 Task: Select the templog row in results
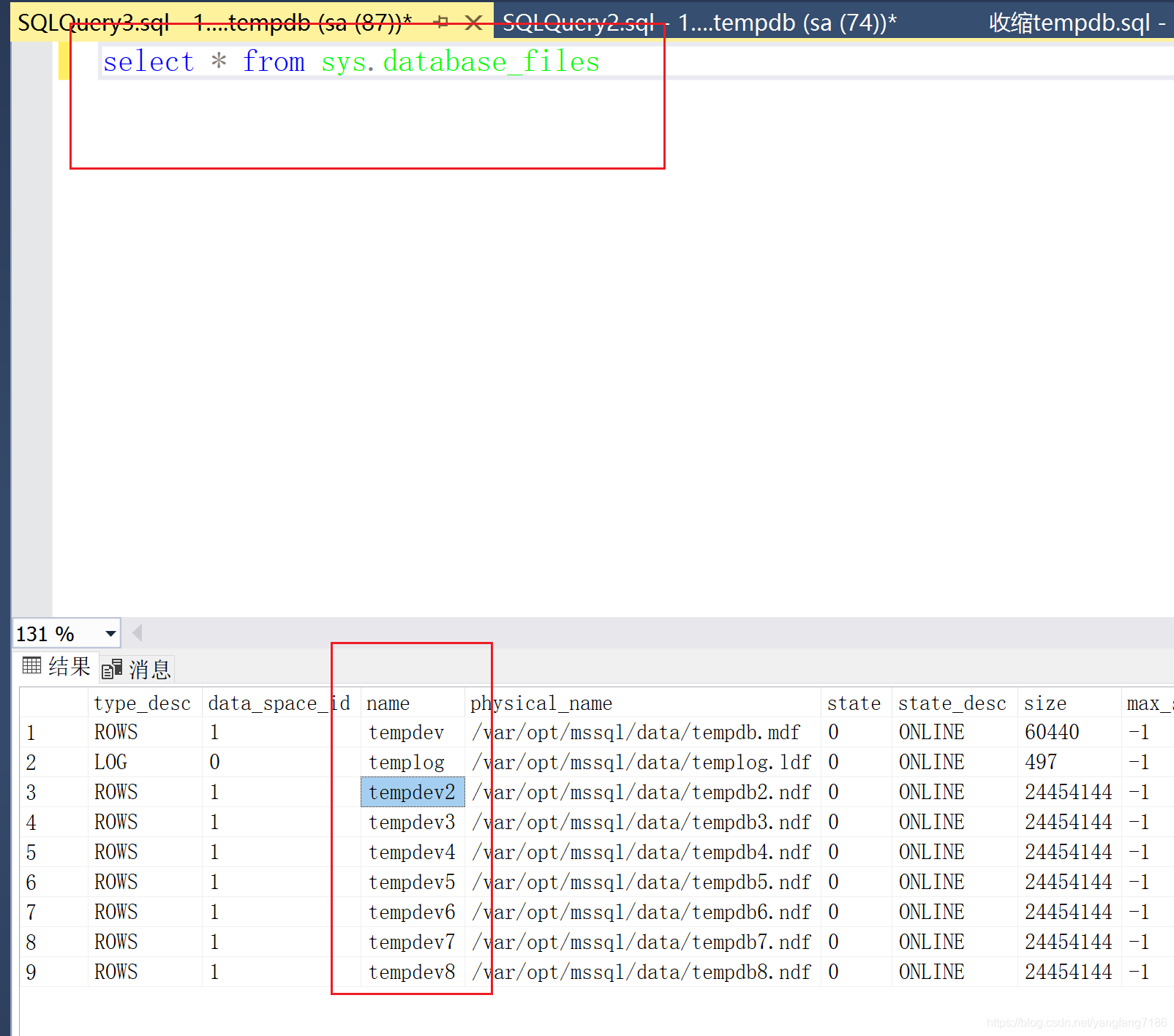(x=31, y=762)
